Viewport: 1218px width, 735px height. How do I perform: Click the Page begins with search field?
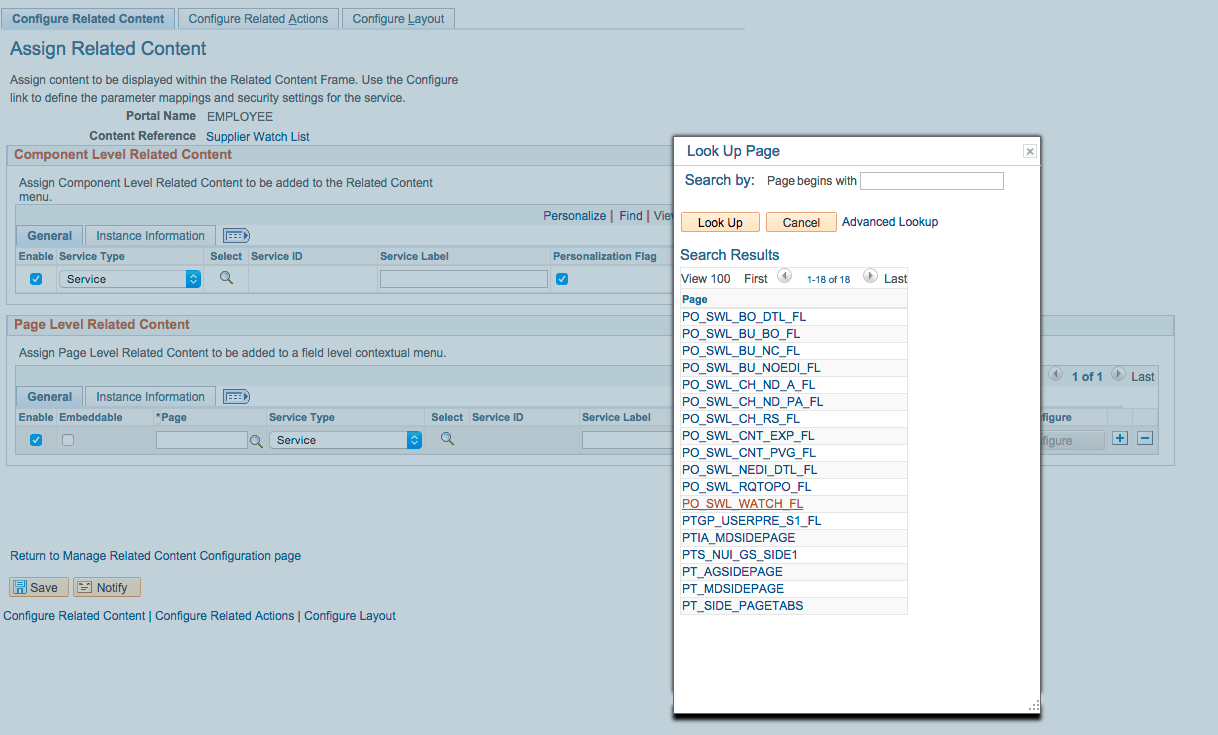[931, 181]
